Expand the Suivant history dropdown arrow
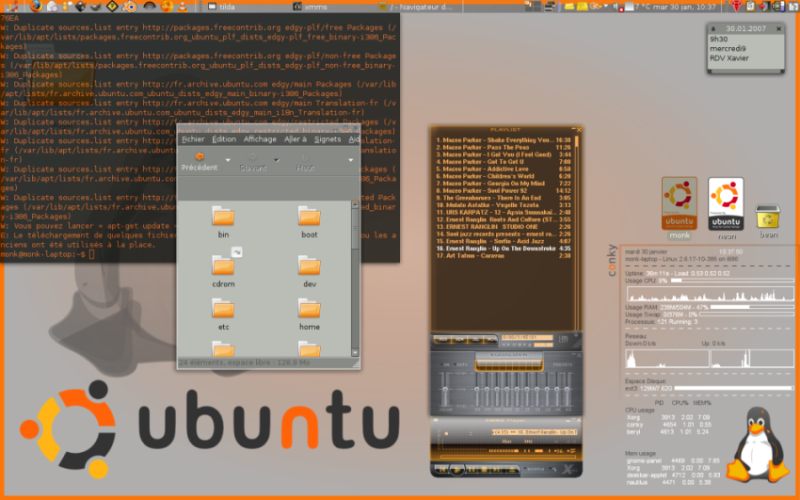The height and width of the screenshot is (500, 800). tap(277, 160)
